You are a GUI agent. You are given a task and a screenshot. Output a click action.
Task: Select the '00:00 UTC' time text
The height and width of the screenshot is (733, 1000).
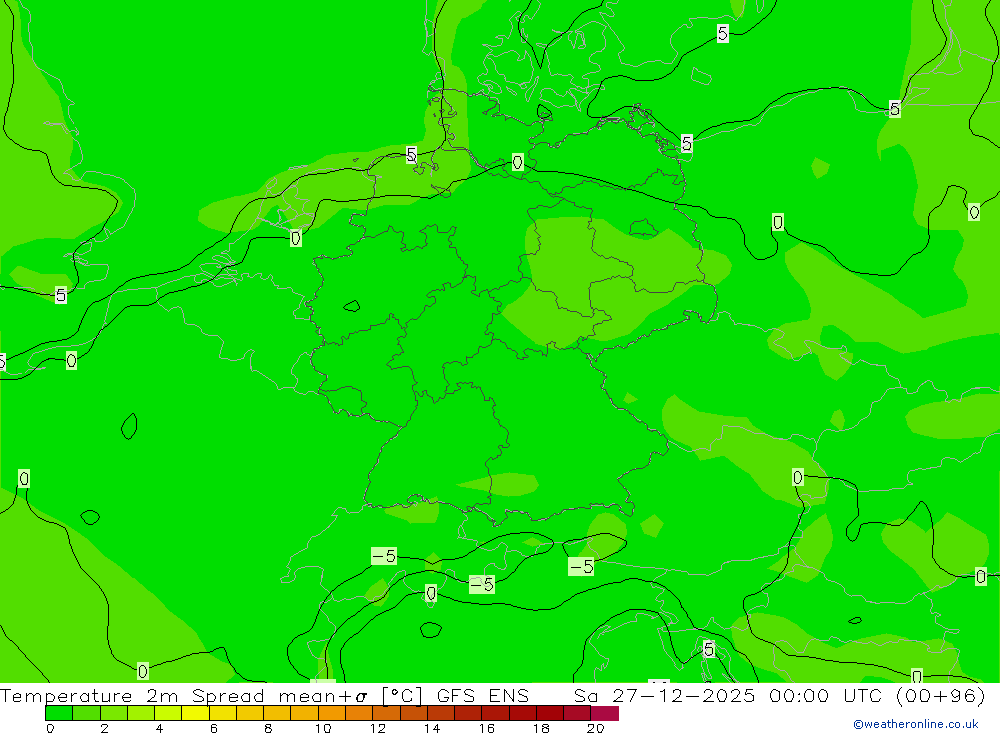(x=825, y=695)
